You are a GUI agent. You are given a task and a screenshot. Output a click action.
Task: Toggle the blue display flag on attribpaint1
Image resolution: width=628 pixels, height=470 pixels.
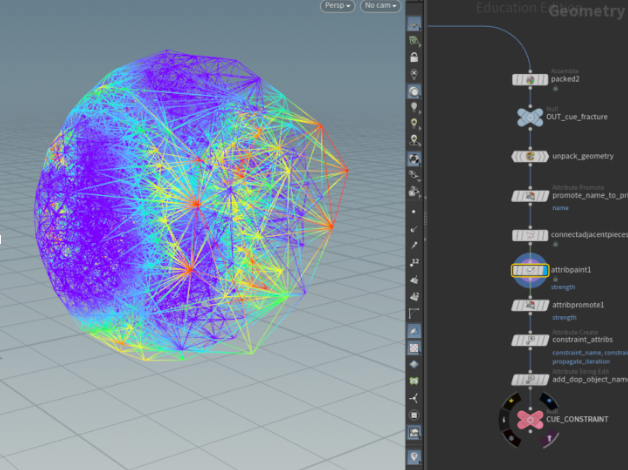coord(544,271)
